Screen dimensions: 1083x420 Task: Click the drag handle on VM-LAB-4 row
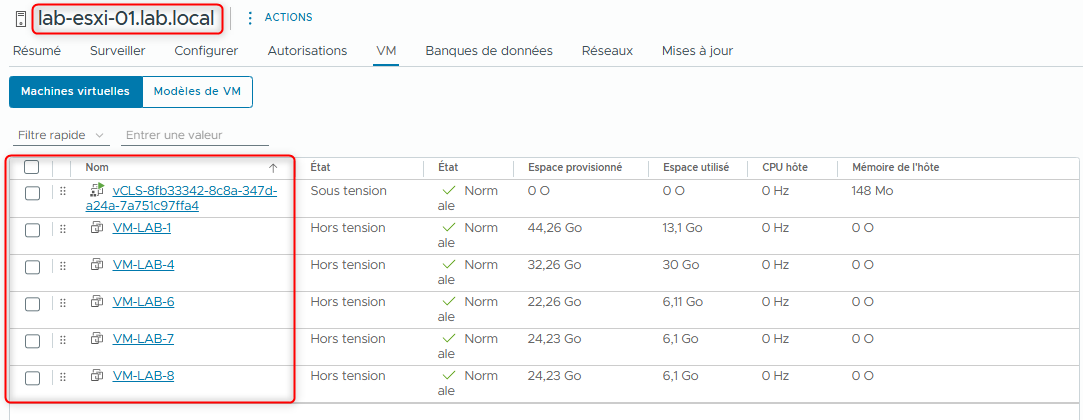[63, 265]
